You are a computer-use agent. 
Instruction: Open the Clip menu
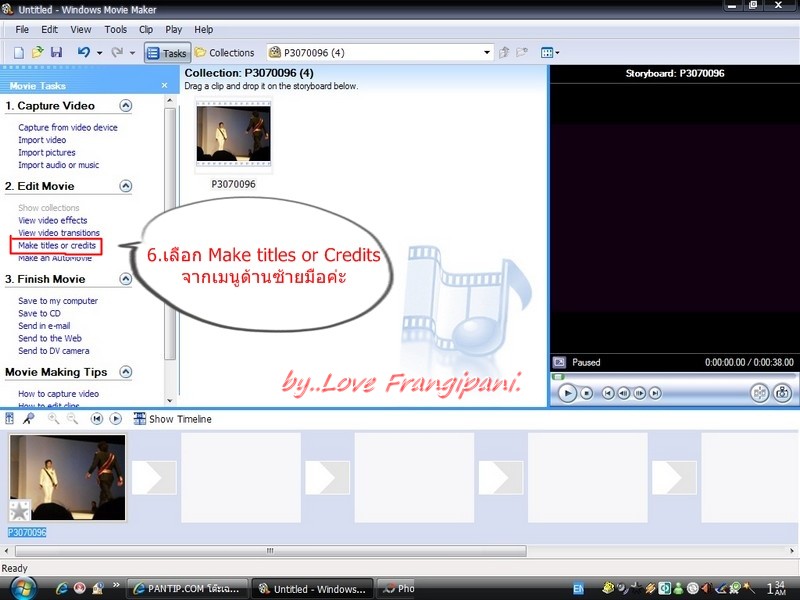pos(146,30)
